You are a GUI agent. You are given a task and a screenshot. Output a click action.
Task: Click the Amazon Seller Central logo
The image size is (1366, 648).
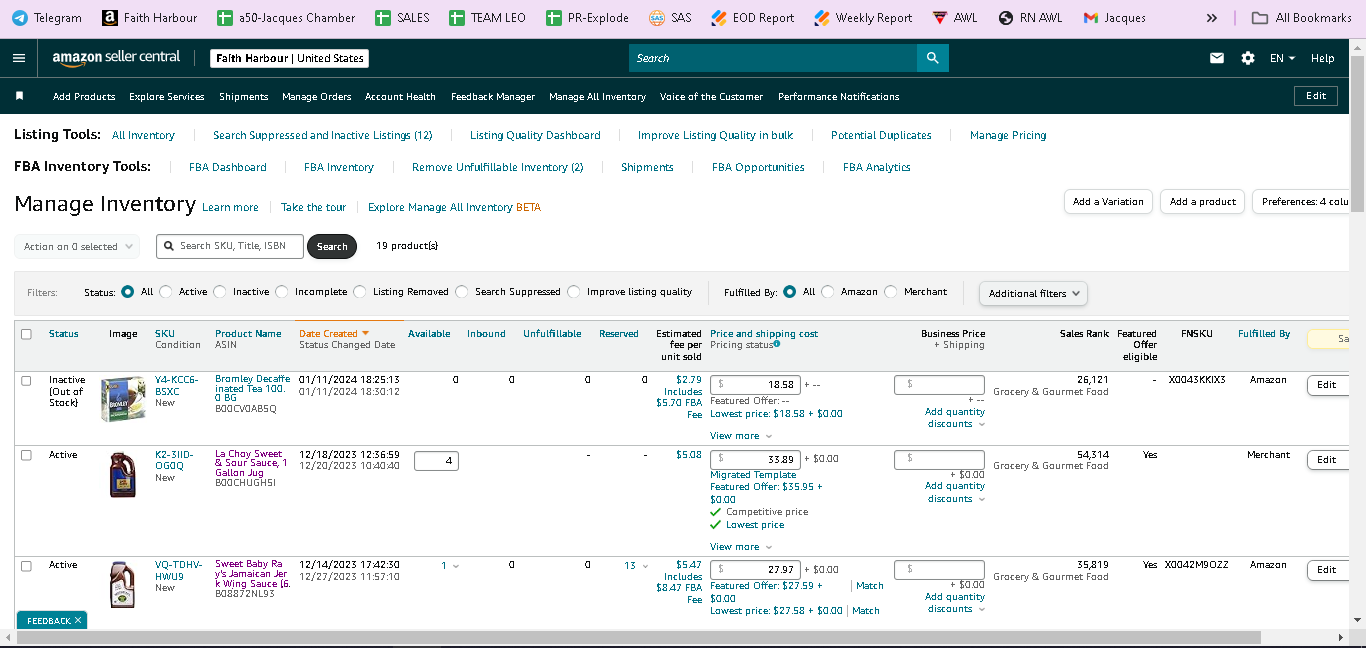click(x=116, y=58)
